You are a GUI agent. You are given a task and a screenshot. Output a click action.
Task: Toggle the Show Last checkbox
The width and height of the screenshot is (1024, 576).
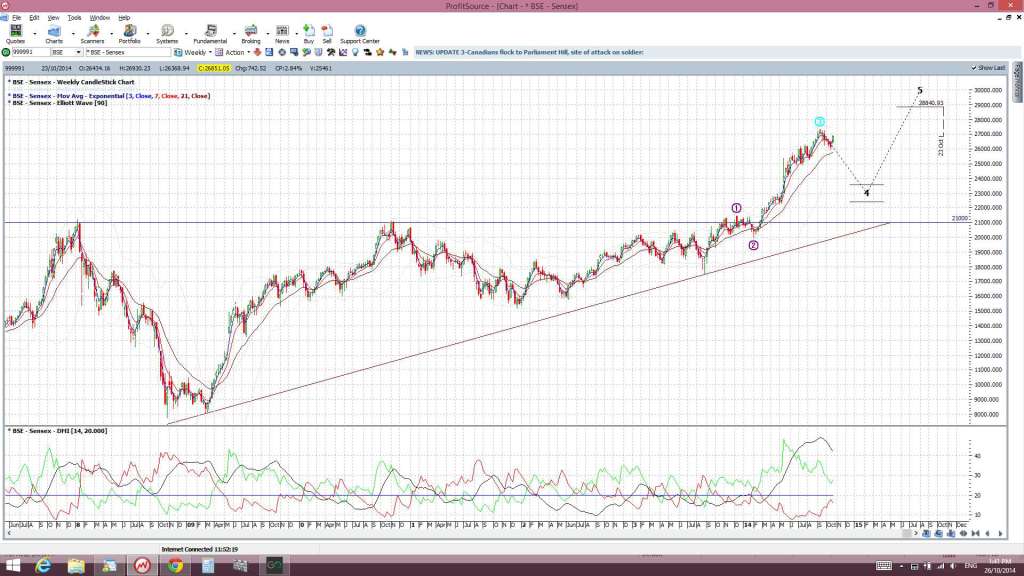pyautogui.click(x=974, y=68)
